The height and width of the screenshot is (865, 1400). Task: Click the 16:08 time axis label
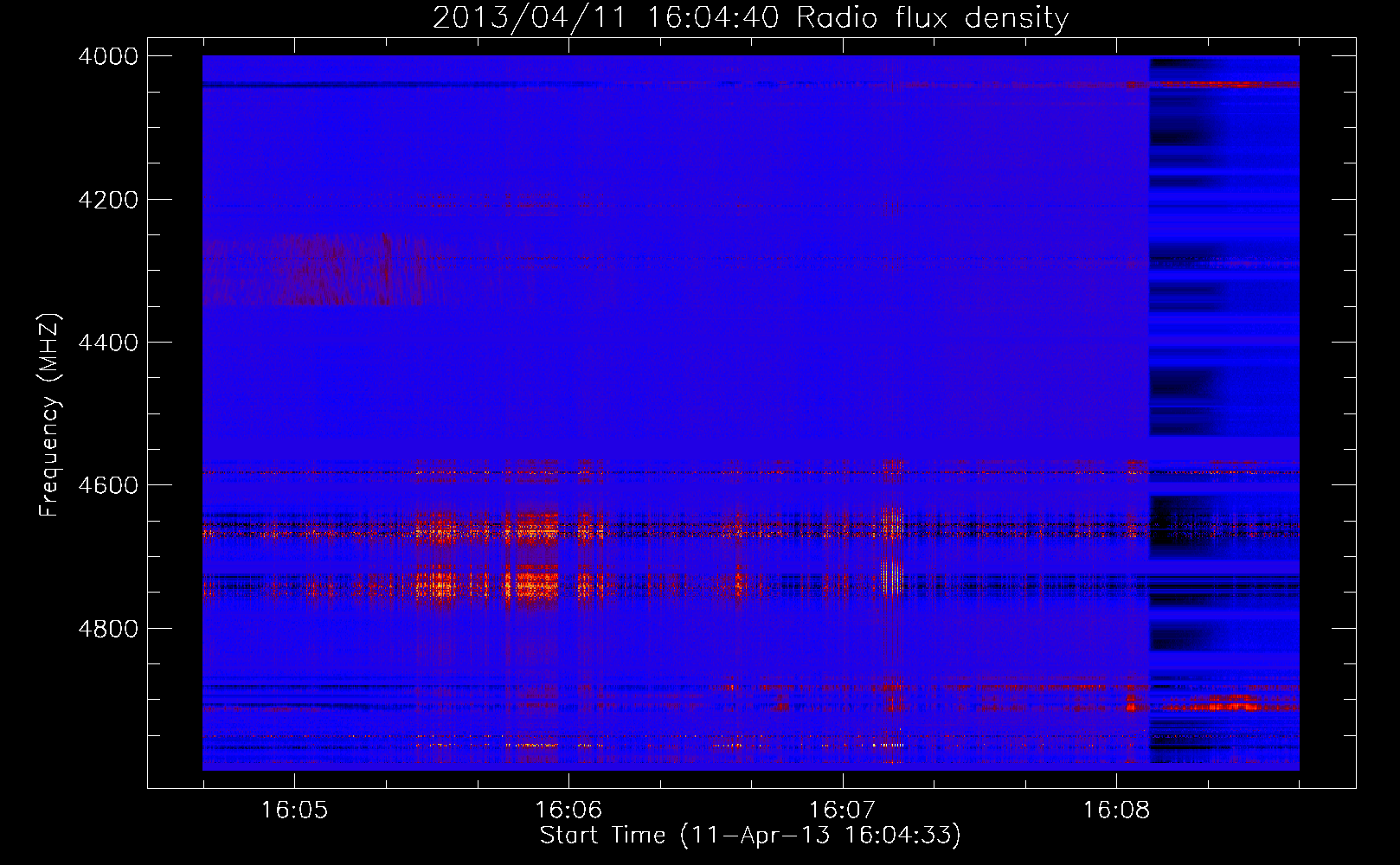[1116, 811]
